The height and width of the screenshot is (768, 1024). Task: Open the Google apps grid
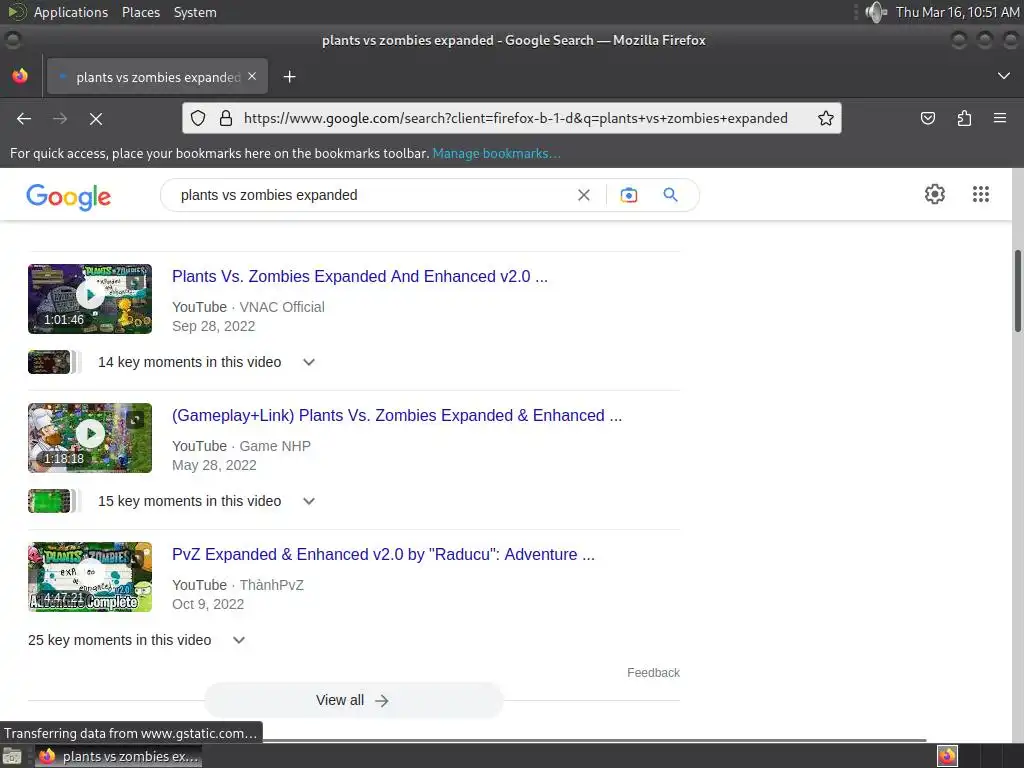[980, 194]
